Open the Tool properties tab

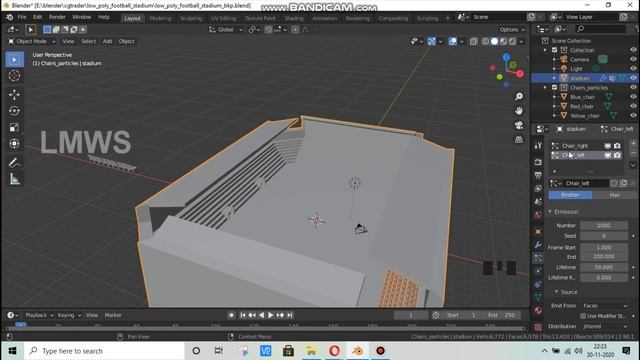pos(538,146)
